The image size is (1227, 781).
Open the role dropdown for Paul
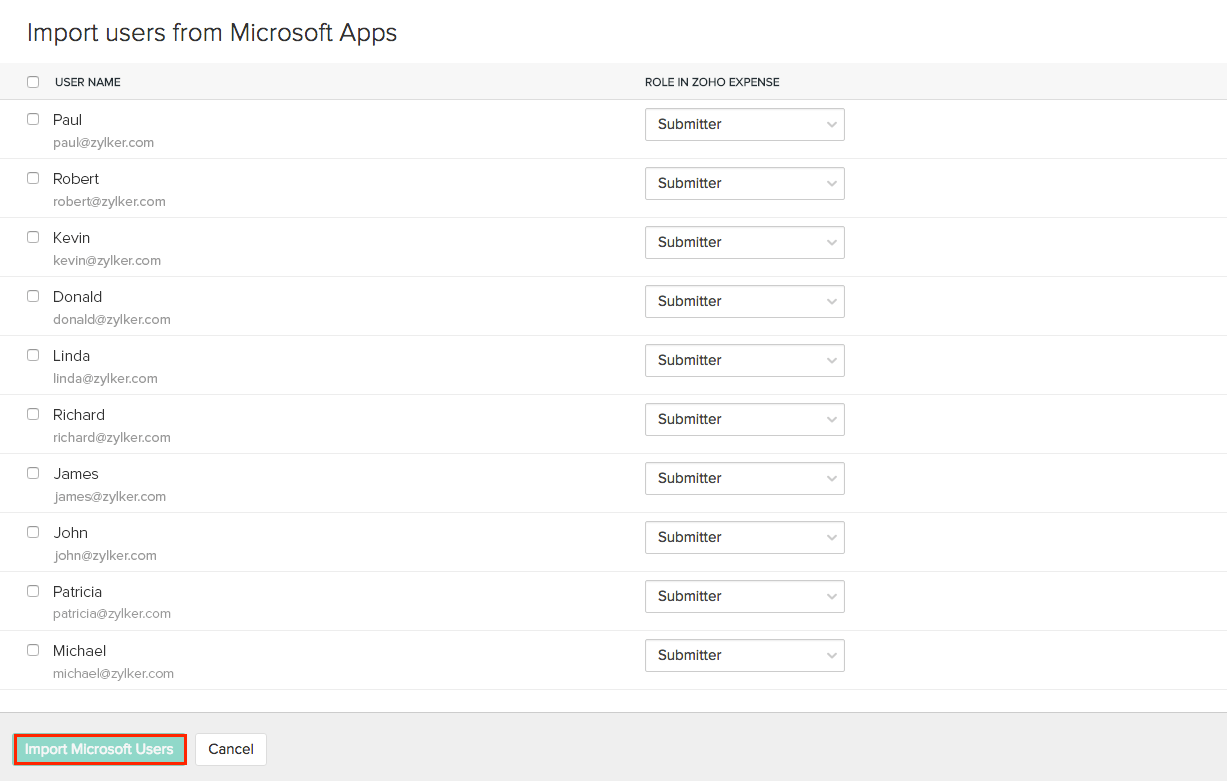tap(744, 125)
